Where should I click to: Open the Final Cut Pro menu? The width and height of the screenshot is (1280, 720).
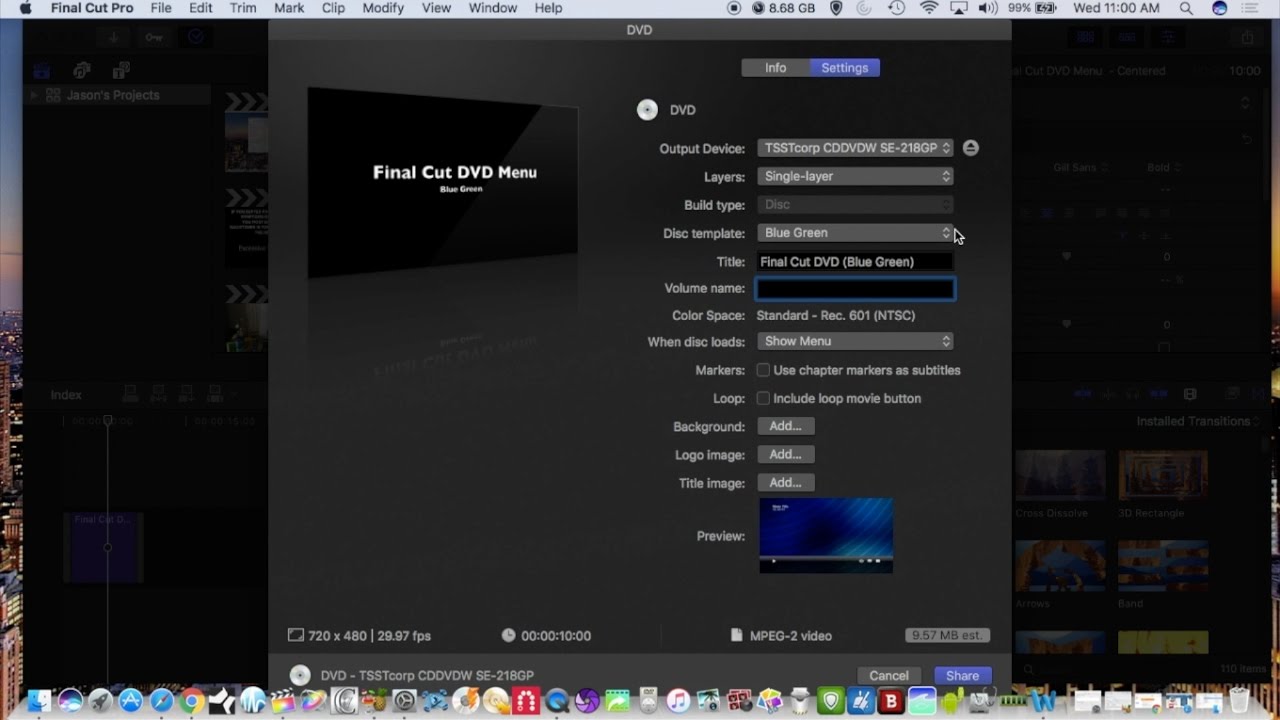[92, 8]
